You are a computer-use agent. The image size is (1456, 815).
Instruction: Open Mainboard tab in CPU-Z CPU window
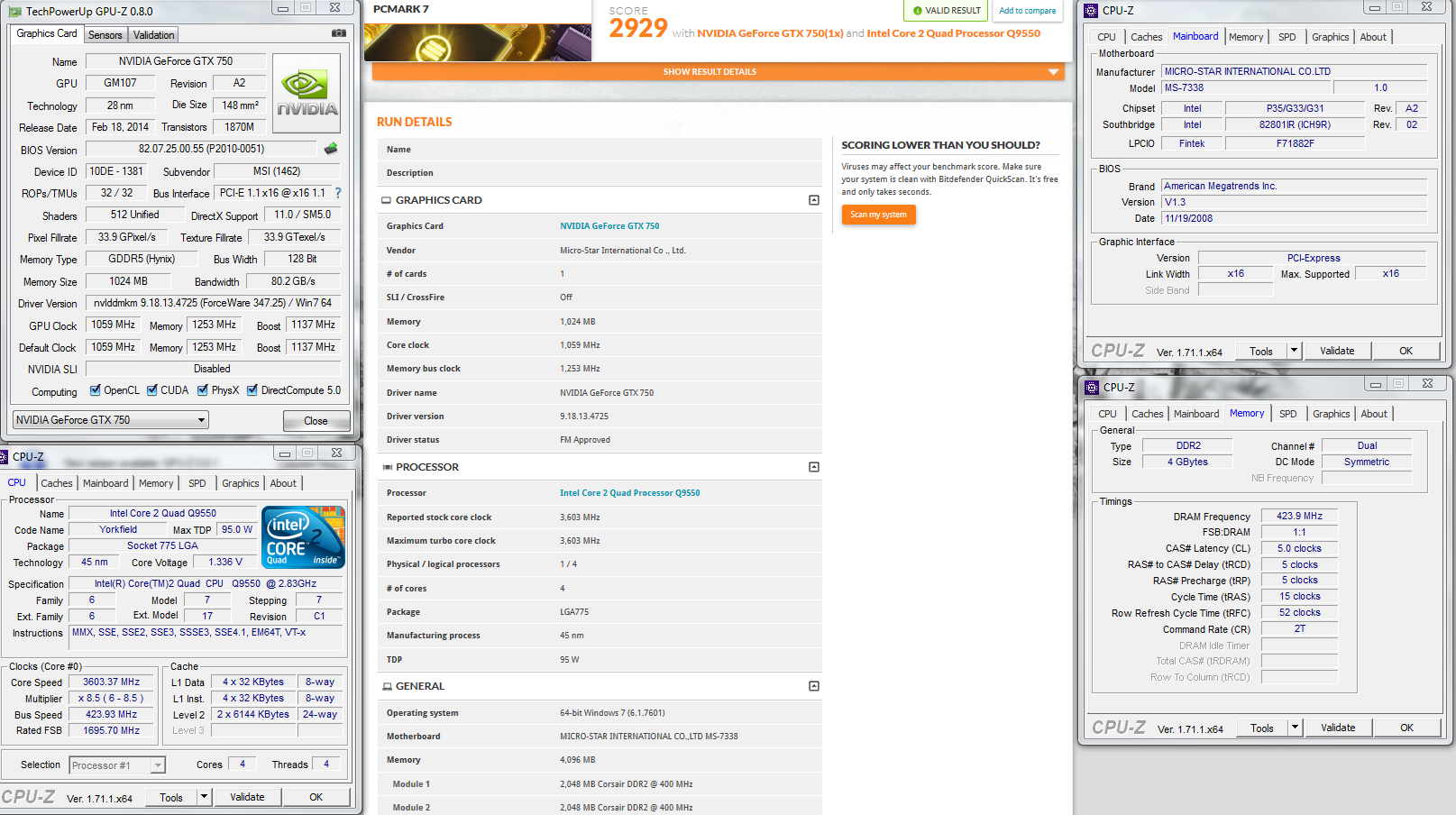105,483
